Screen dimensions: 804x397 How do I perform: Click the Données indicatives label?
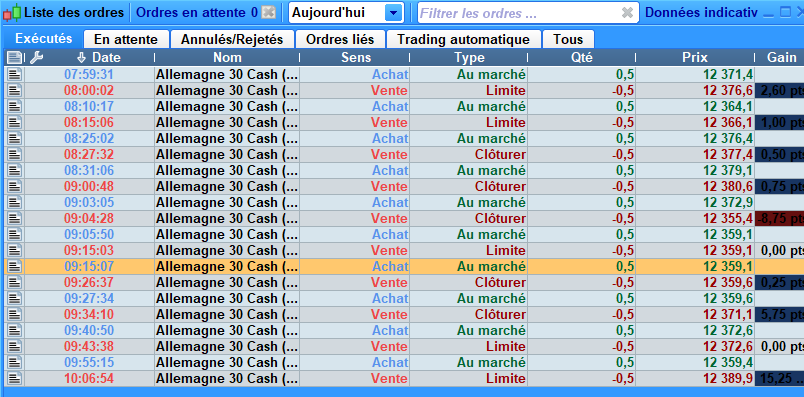coord(701,12)
